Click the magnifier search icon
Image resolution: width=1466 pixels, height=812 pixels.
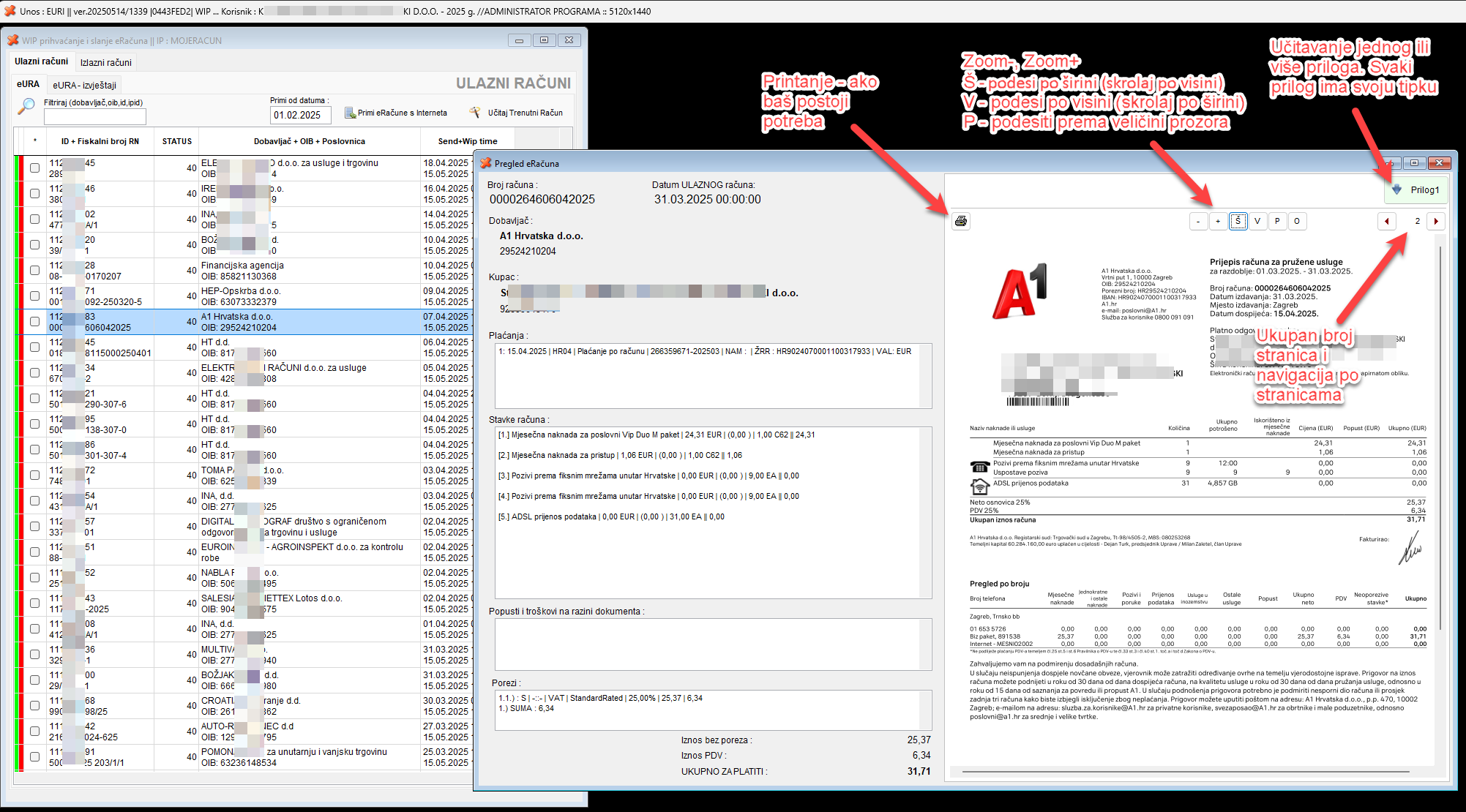click(26, 107)
